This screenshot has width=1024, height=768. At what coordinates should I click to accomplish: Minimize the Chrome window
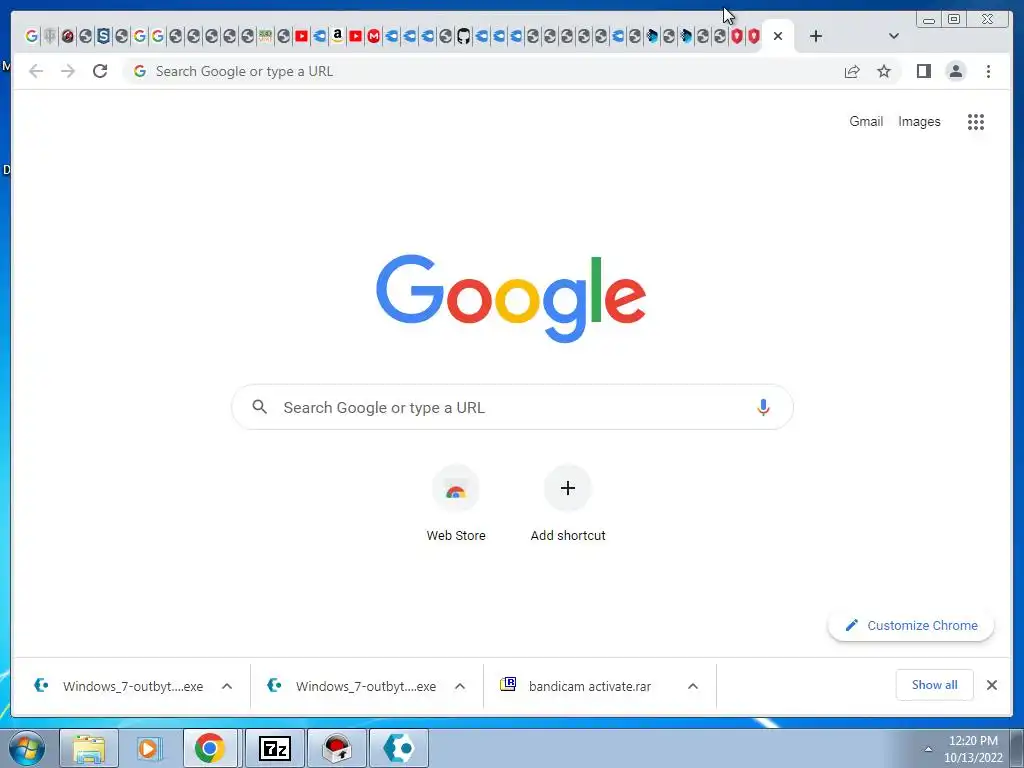coord(929,20)
